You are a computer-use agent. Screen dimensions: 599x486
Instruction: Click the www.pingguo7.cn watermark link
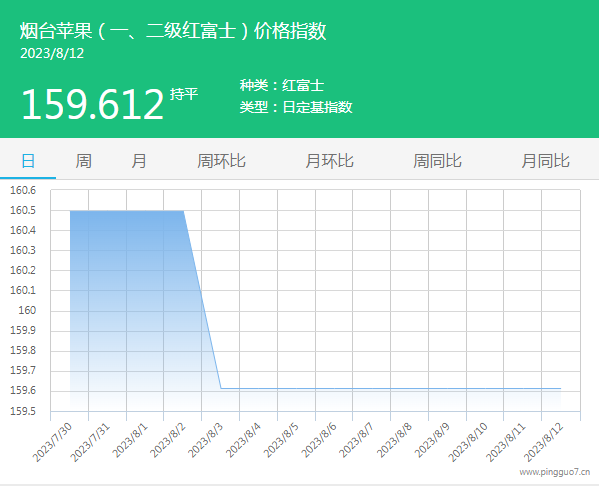(x=555, y=472)
